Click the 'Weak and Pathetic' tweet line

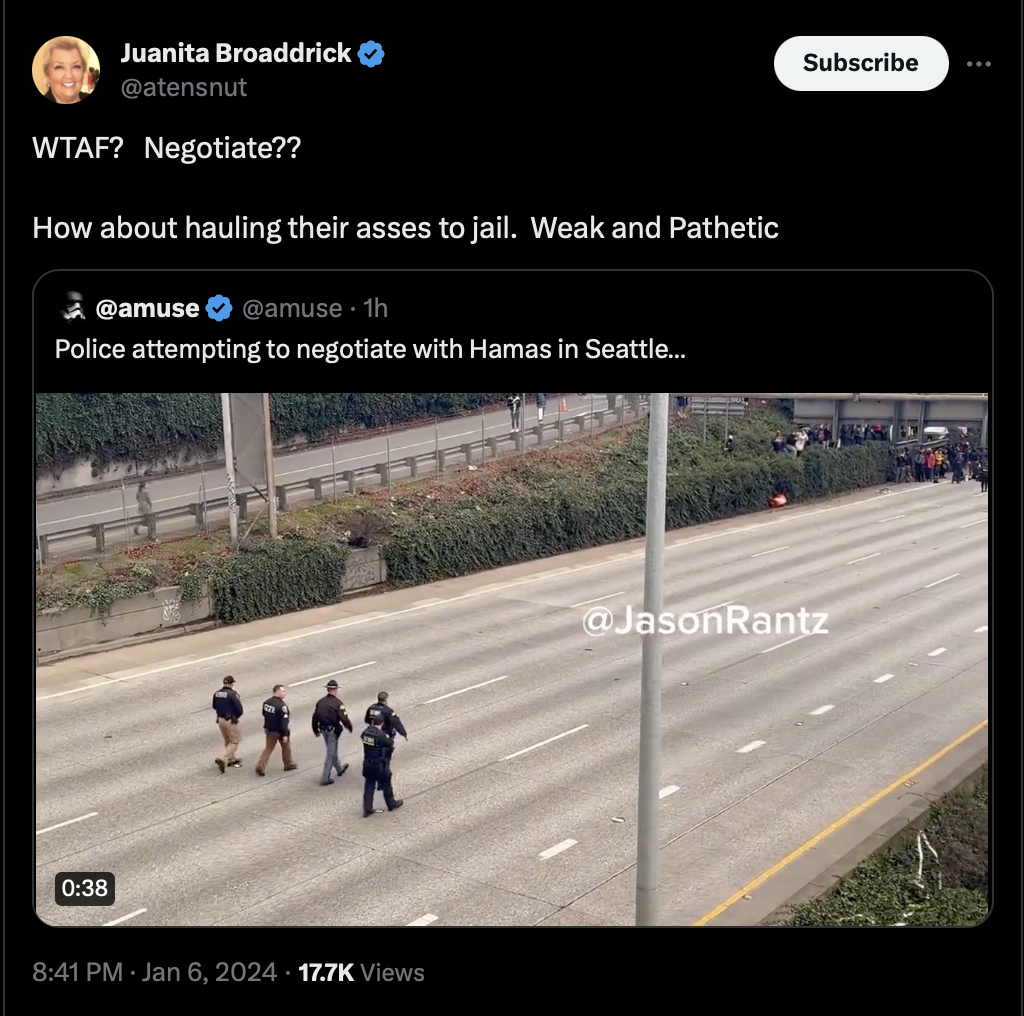click(x=406, y=228)
